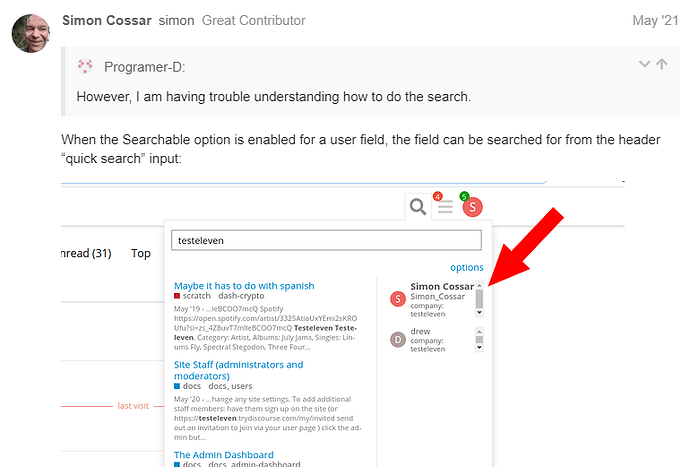Switch to the Top tab

pyautogui.click(x=141, y=254)
